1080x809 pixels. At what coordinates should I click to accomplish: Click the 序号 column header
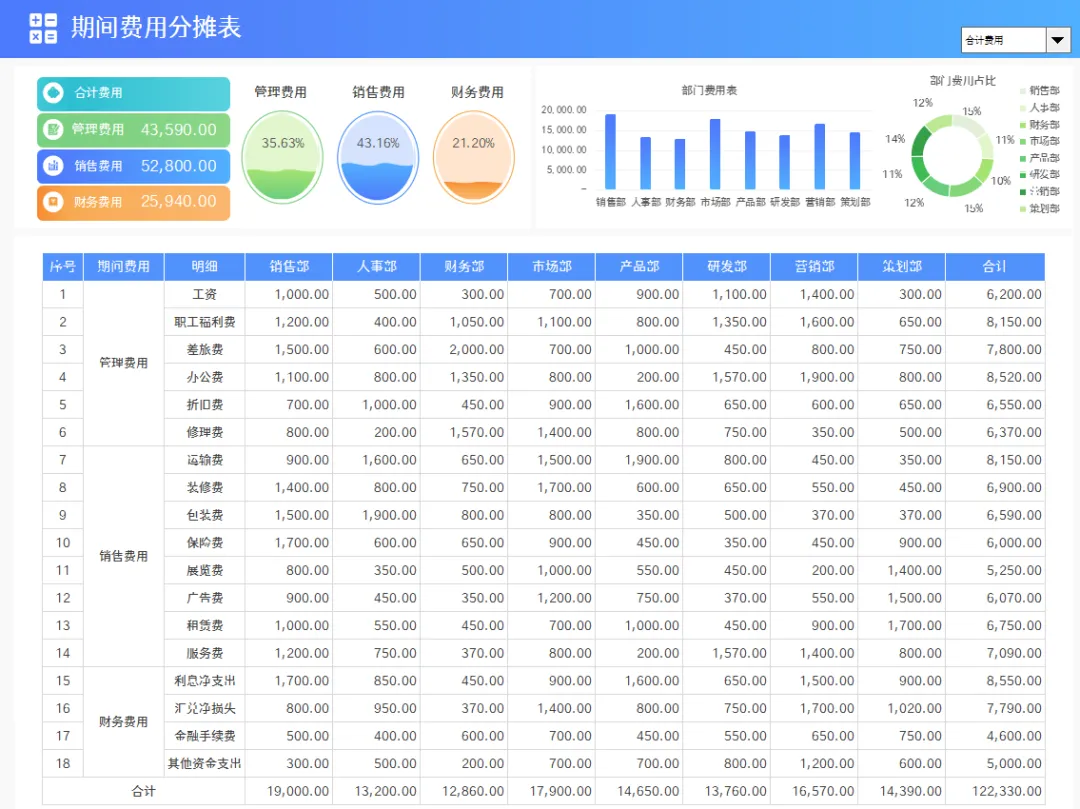63,266
